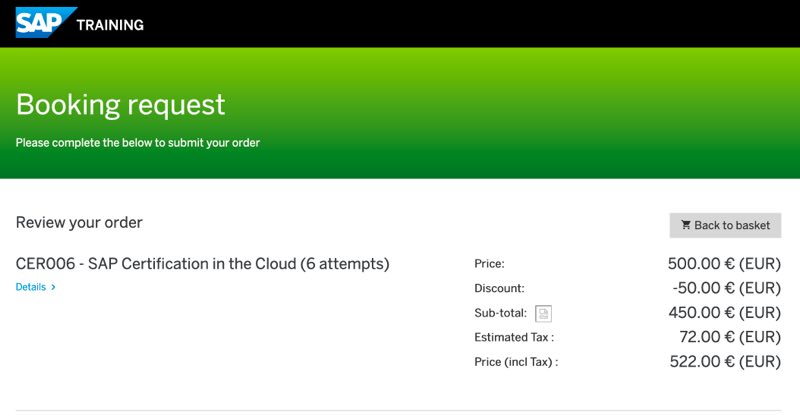Click the Booking request heading

(x=120, y=104)
